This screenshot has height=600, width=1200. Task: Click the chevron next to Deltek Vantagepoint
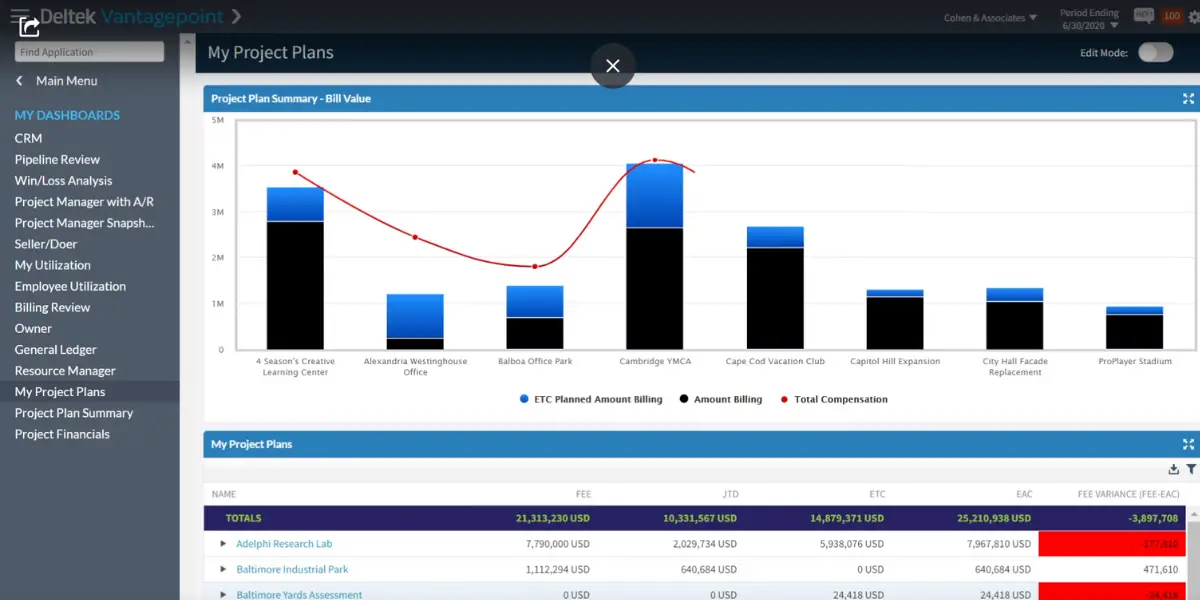click(236, 16)
